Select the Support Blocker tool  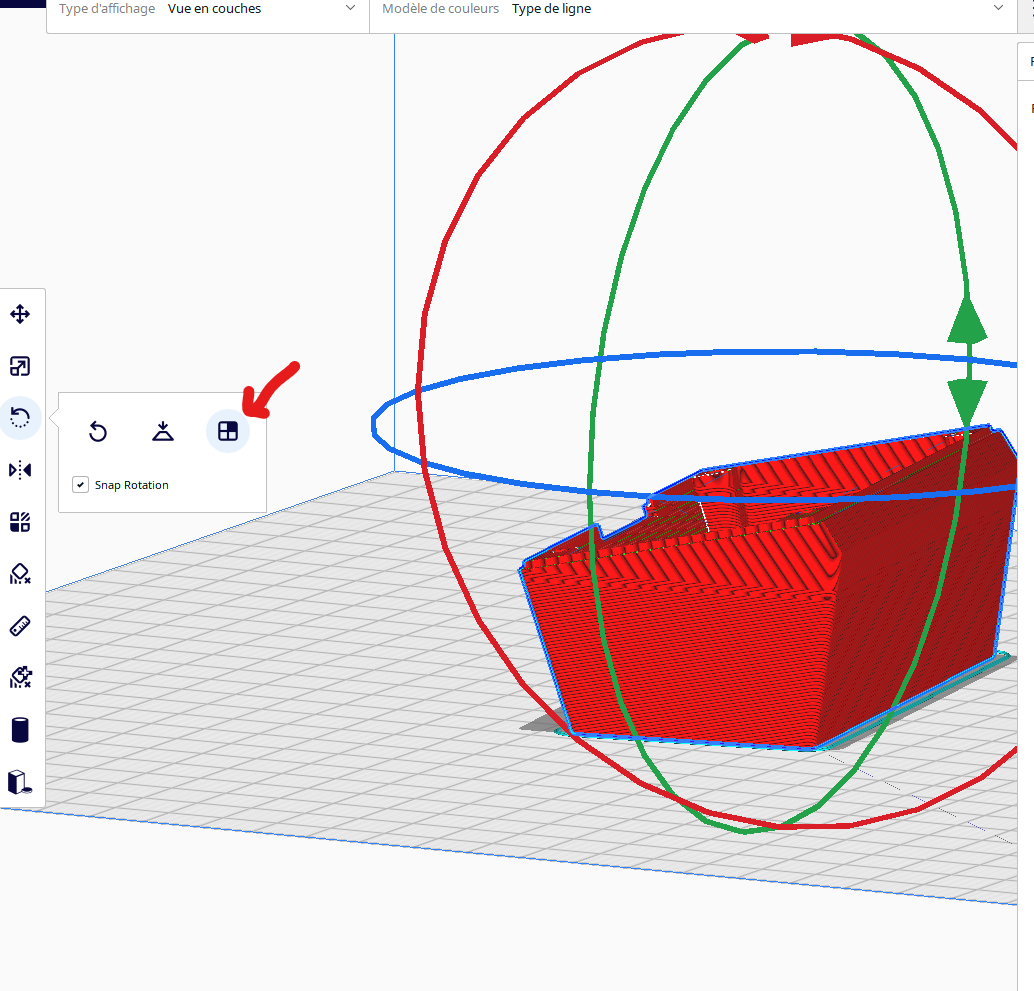tap(20, 574)
